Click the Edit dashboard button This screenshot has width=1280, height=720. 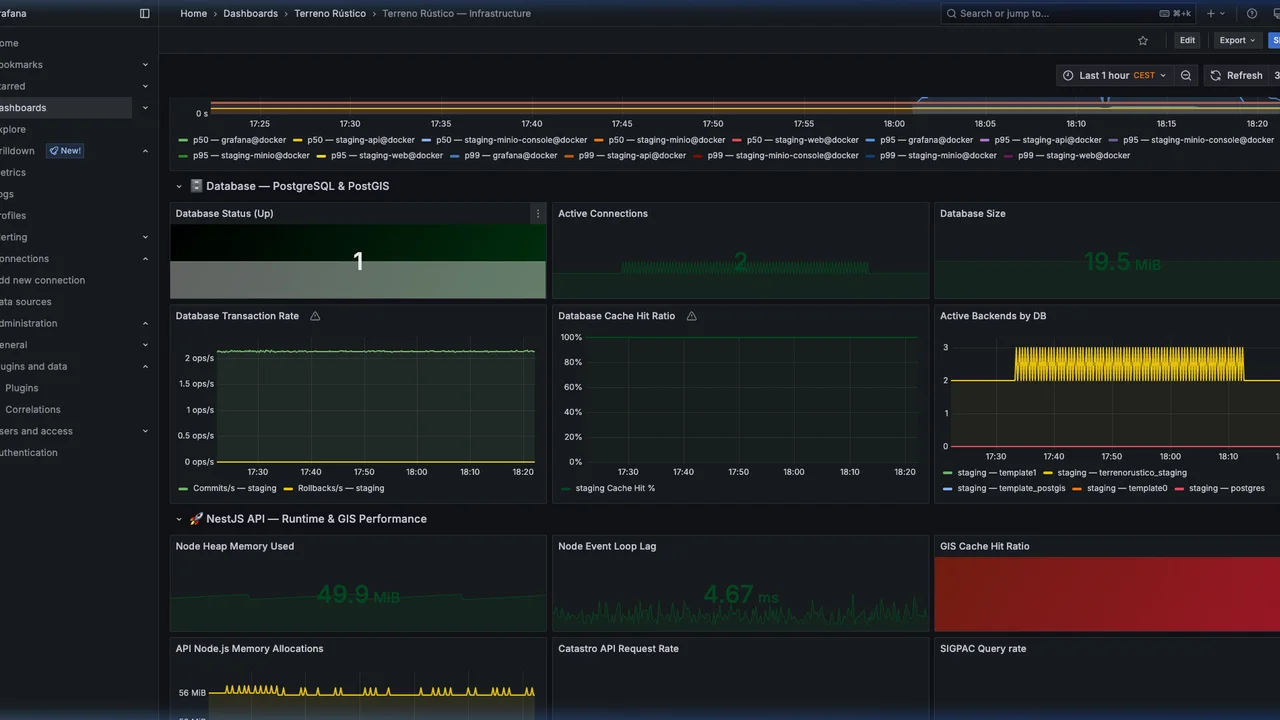1187,41
